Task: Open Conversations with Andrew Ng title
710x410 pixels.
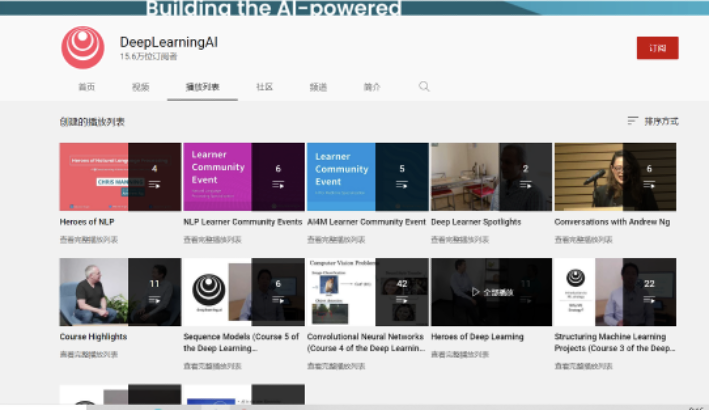Action: pyautogui.click(x=612, y=222)
